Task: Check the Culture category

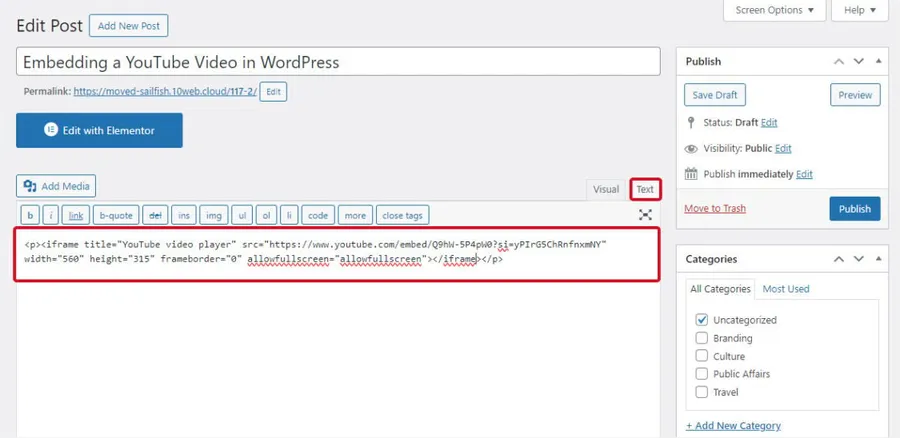Action: click(701, 356)
